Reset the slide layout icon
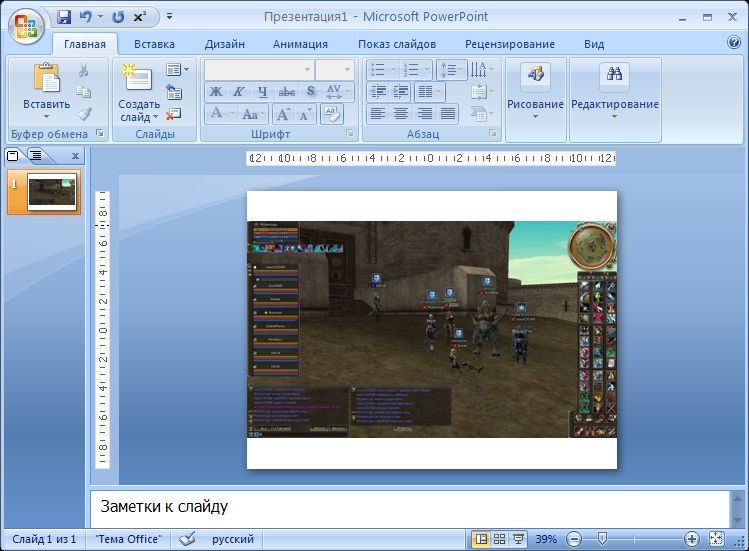 (x=174, y=92)
